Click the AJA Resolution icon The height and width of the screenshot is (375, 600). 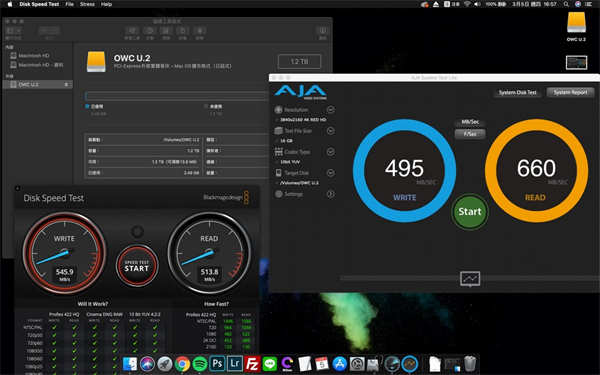point(279,110)
